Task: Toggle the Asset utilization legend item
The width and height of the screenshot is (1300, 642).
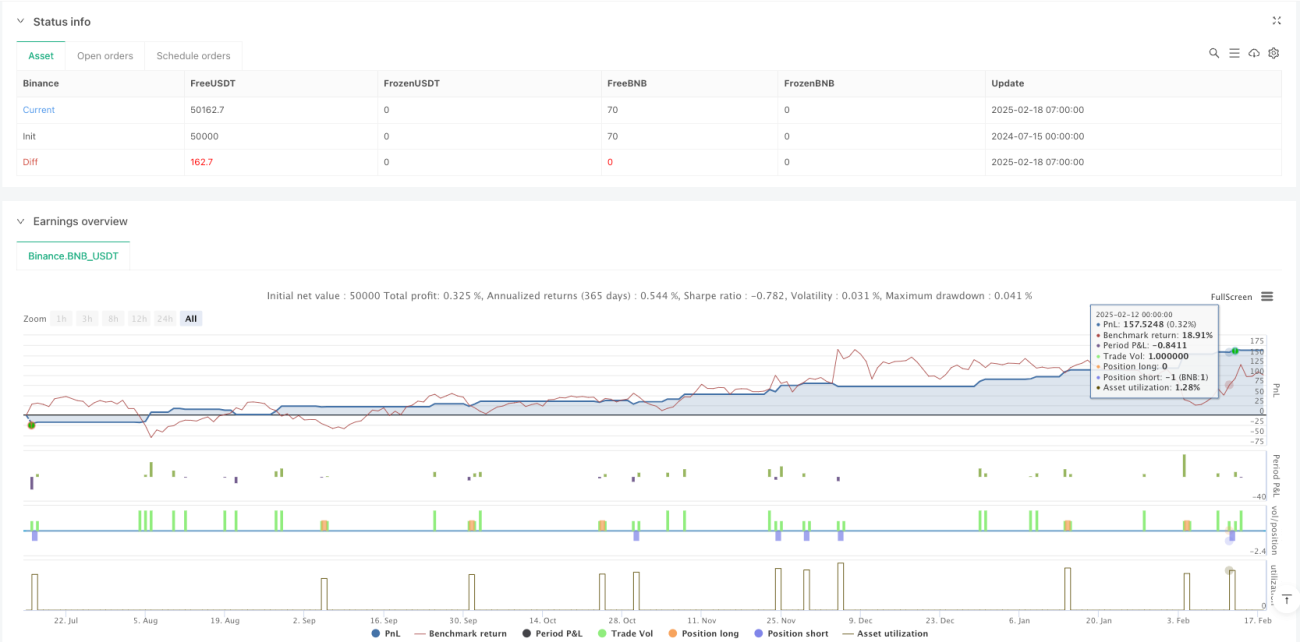Action: [x=888, y=633]
